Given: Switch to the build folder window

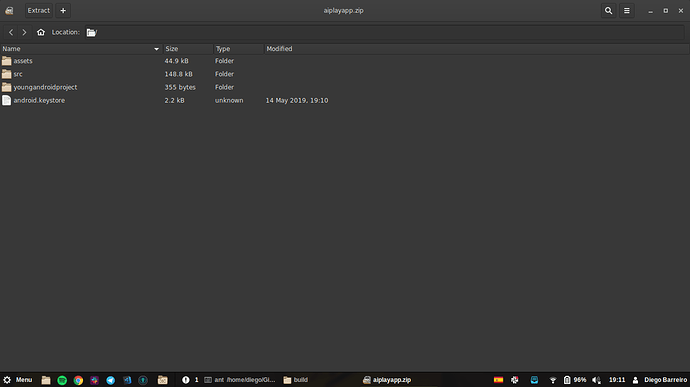Looking at the screenshot, I should (296, 380).
